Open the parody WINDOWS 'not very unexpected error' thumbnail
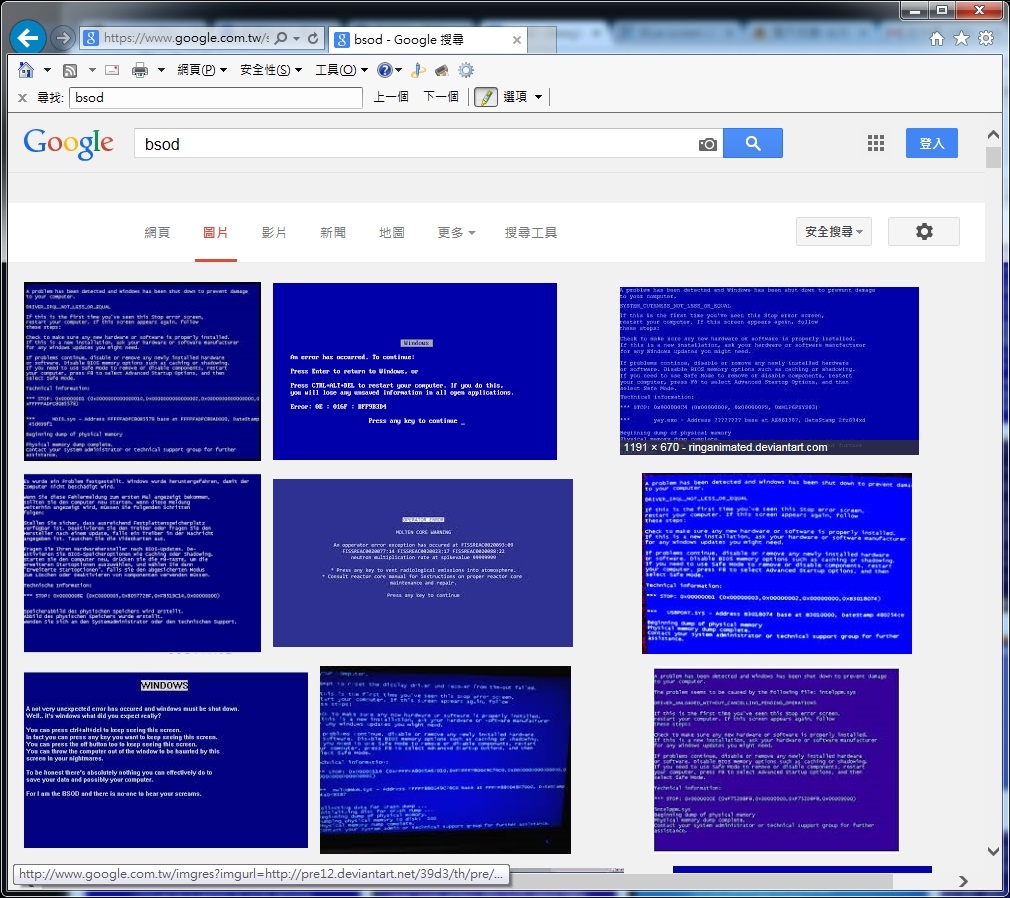Screen dimensions: 1010x898 [x=166, y=760]
